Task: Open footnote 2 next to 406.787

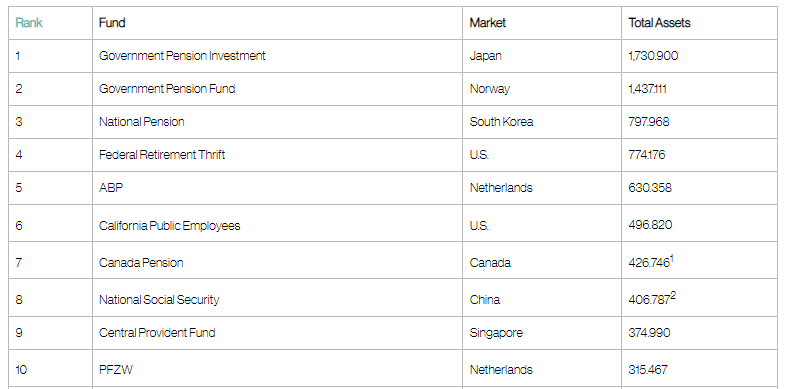Action: coord(673,296)
